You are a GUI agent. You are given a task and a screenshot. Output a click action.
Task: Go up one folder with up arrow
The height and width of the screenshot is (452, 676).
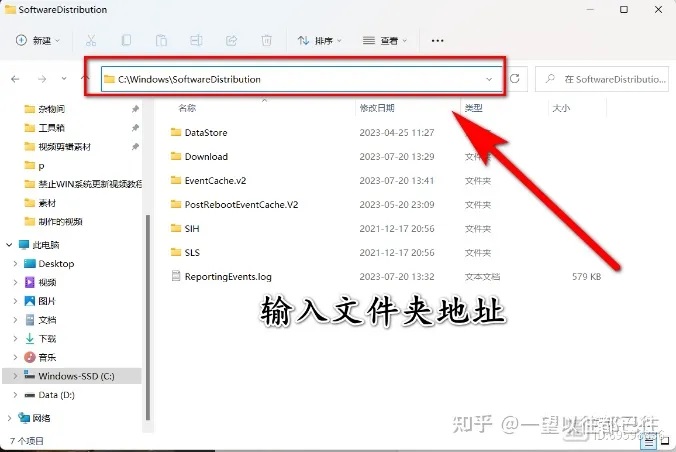point(85,78)
